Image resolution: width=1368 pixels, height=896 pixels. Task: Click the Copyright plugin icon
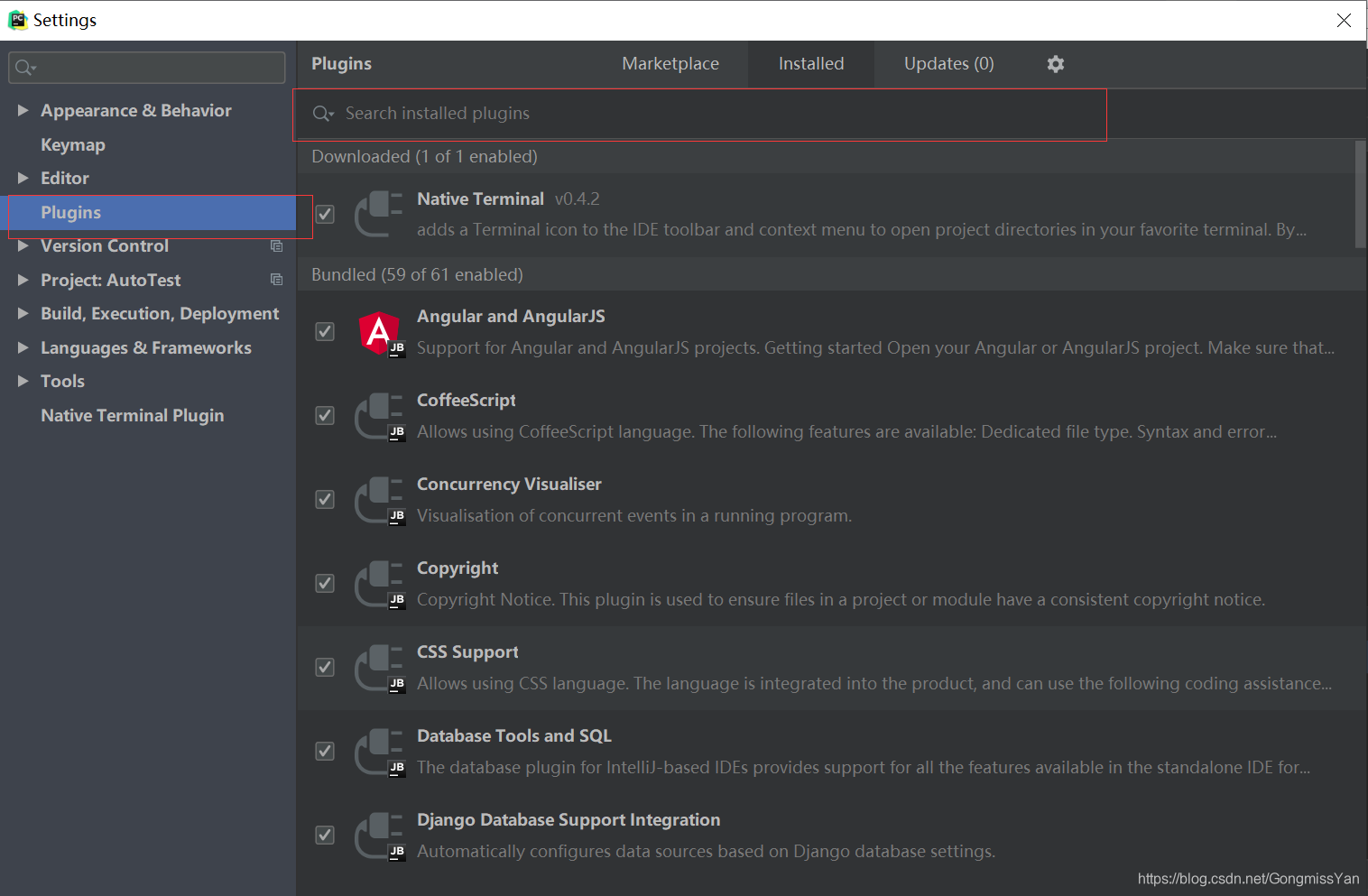coord(379,584)
